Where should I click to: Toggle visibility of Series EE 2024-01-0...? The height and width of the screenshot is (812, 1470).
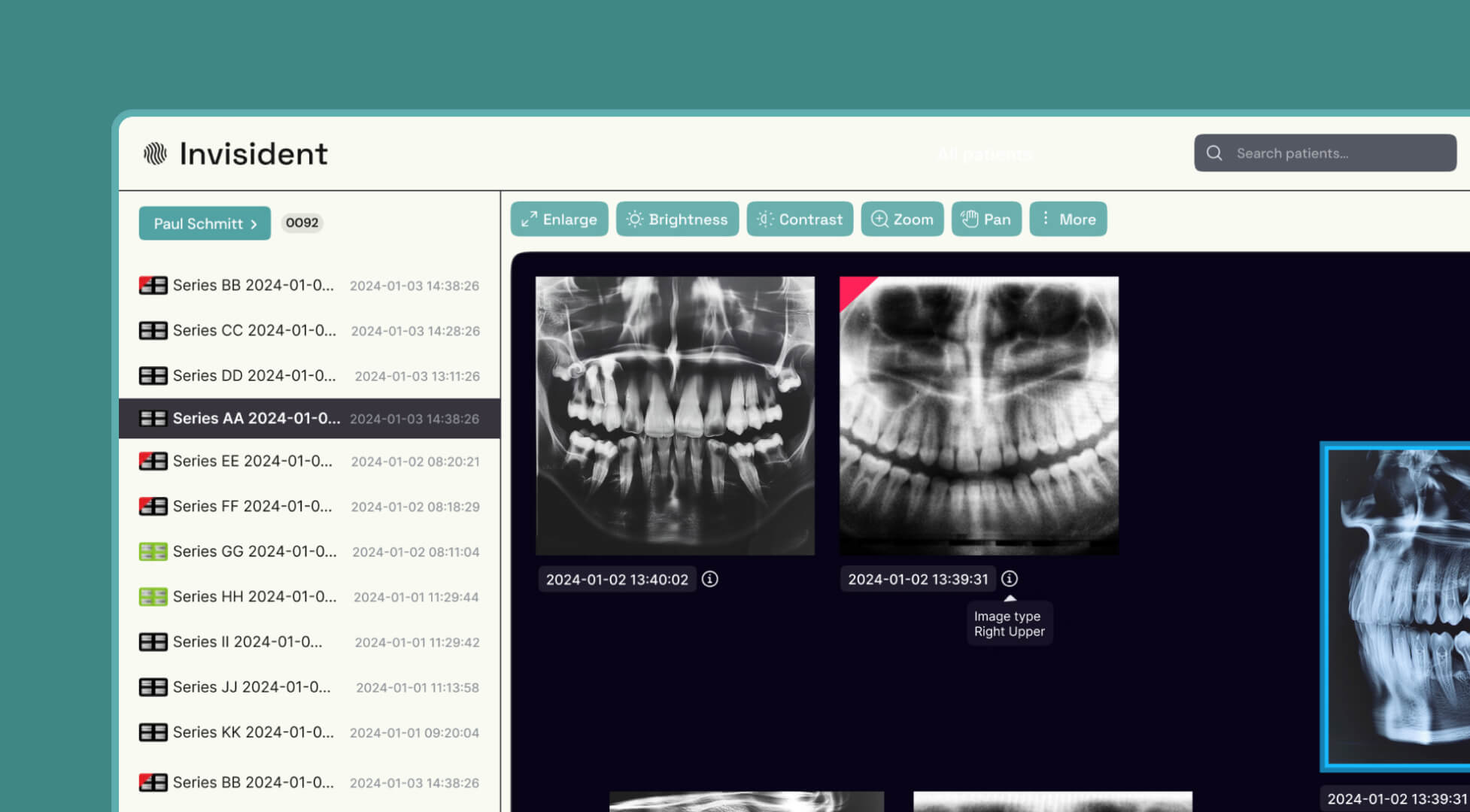(x=152, y=460)
